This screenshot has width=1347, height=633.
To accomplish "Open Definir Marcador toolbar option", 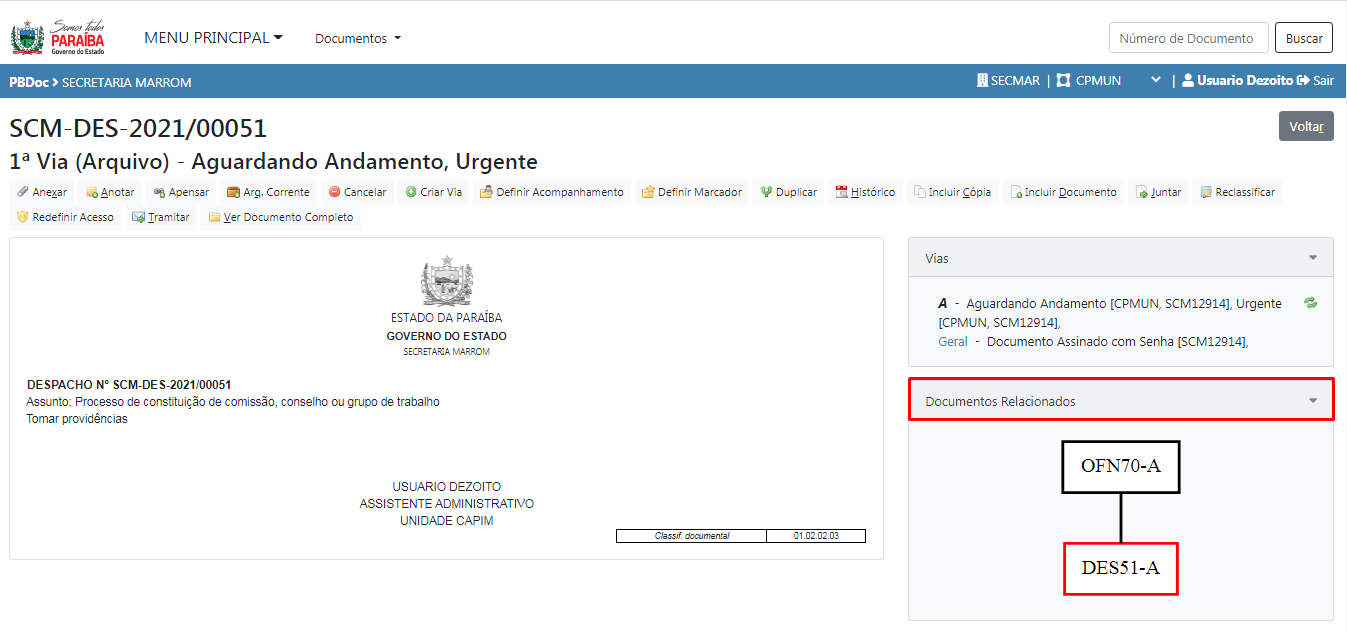I will [691, 192].
